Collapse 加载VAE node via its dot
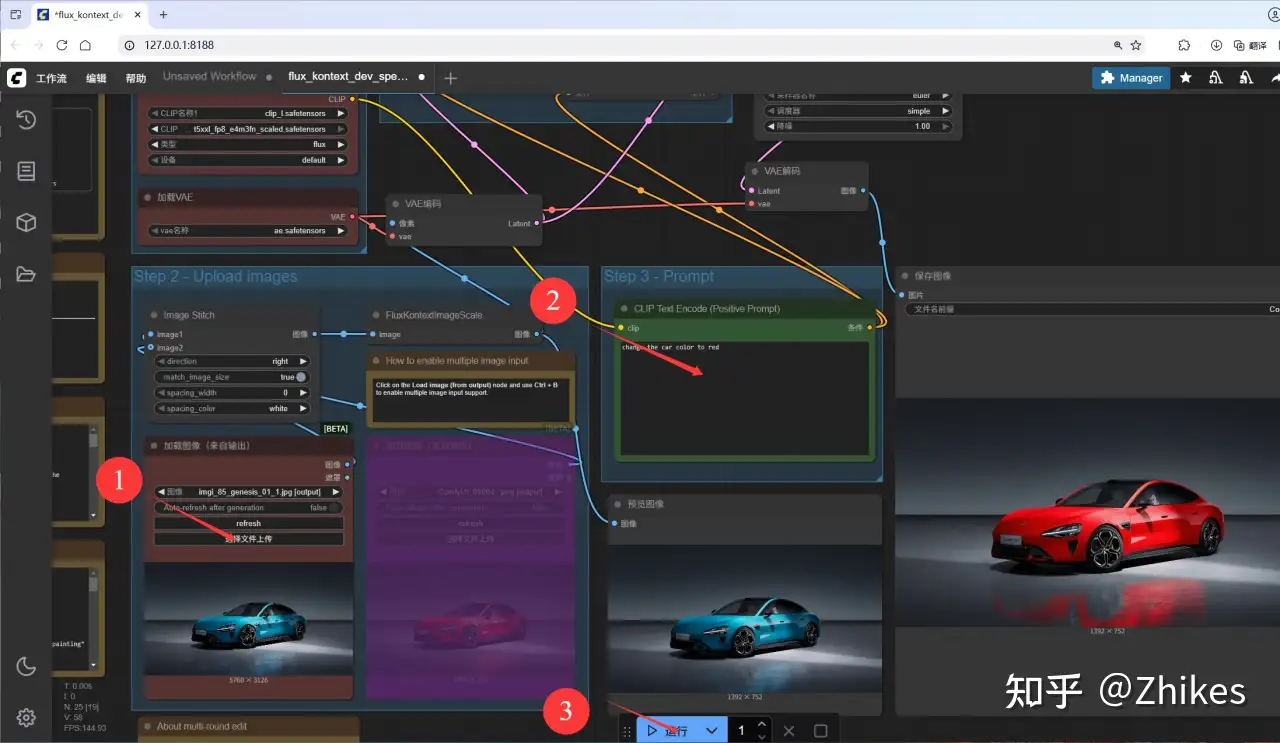This screenshot has width=1280, height=743. click(x=146, y=198)
